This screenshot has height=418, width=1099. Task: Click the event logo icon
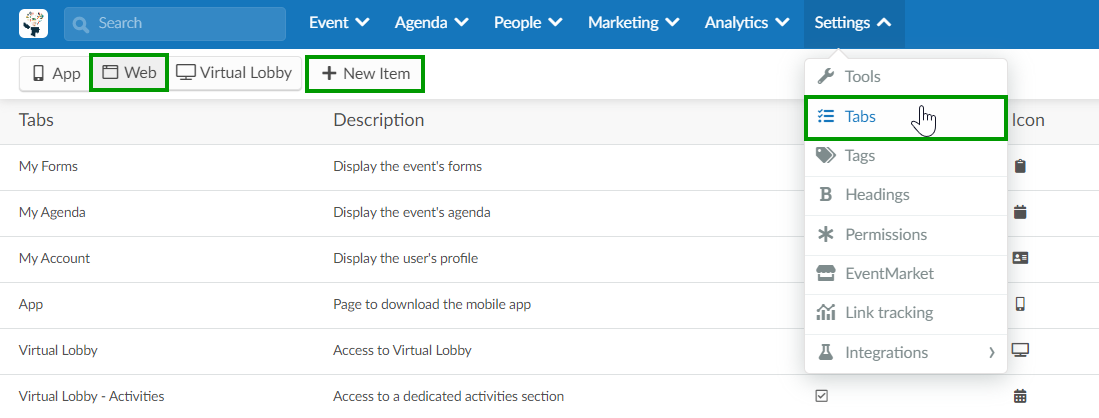[34, 23]
